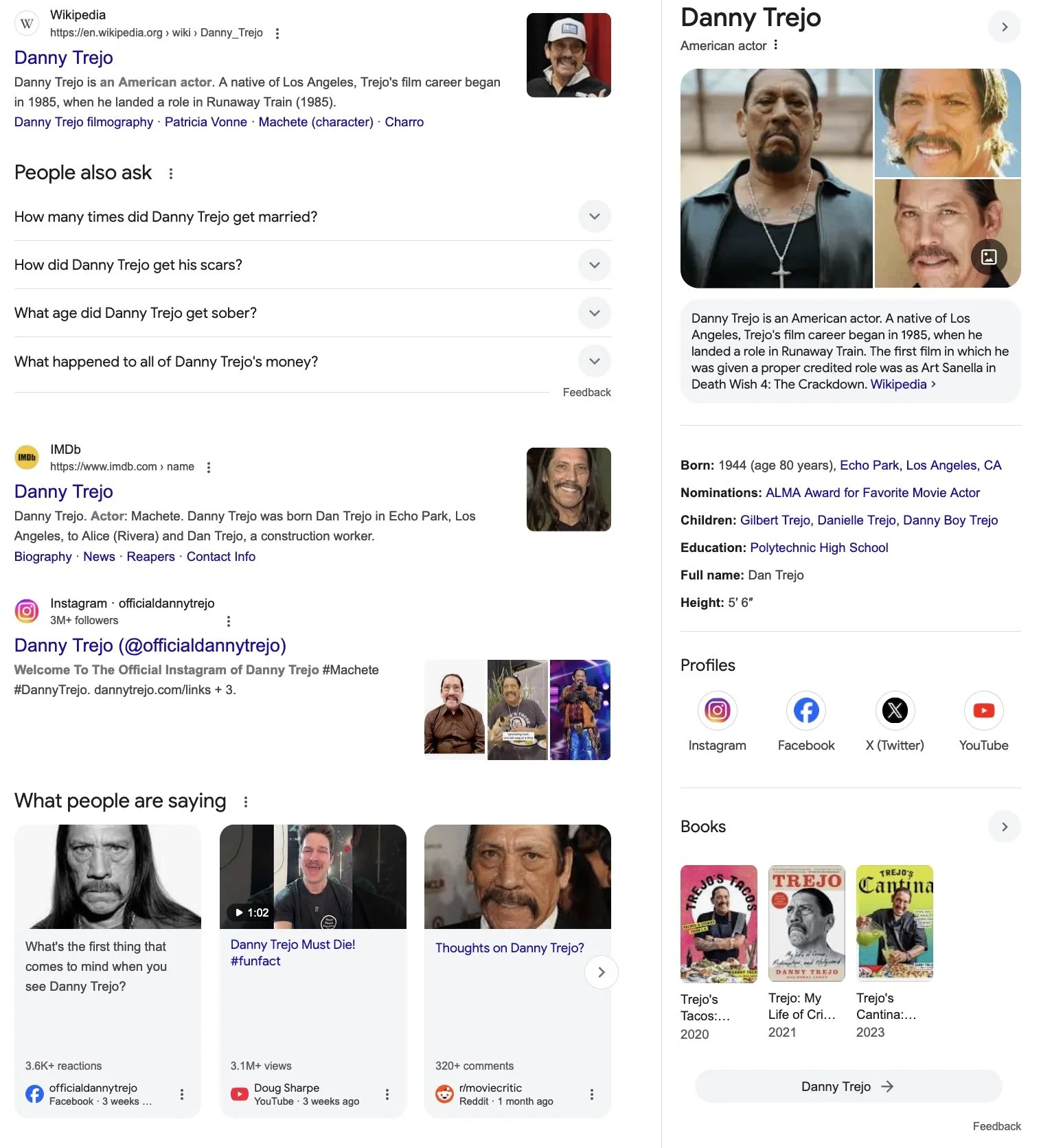Viewport: 1052px width, 1148px height.
Task: Open the Wikipedia result options menu
Action: 277,33
